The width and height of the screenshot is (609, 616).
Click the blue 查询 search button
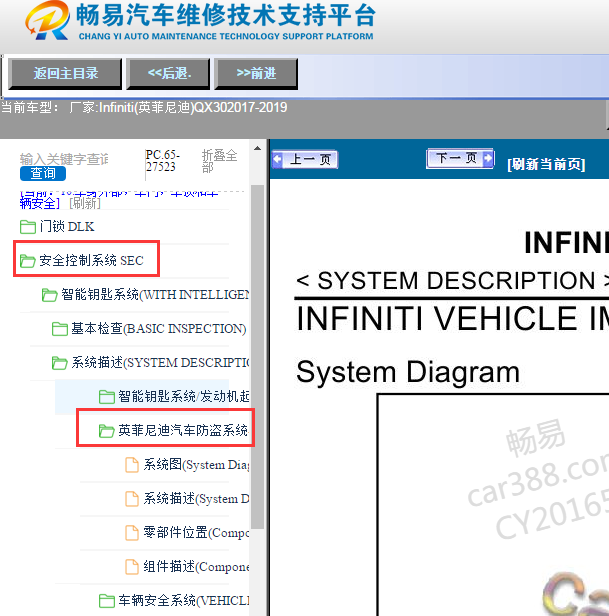click(x=43, y=173)
